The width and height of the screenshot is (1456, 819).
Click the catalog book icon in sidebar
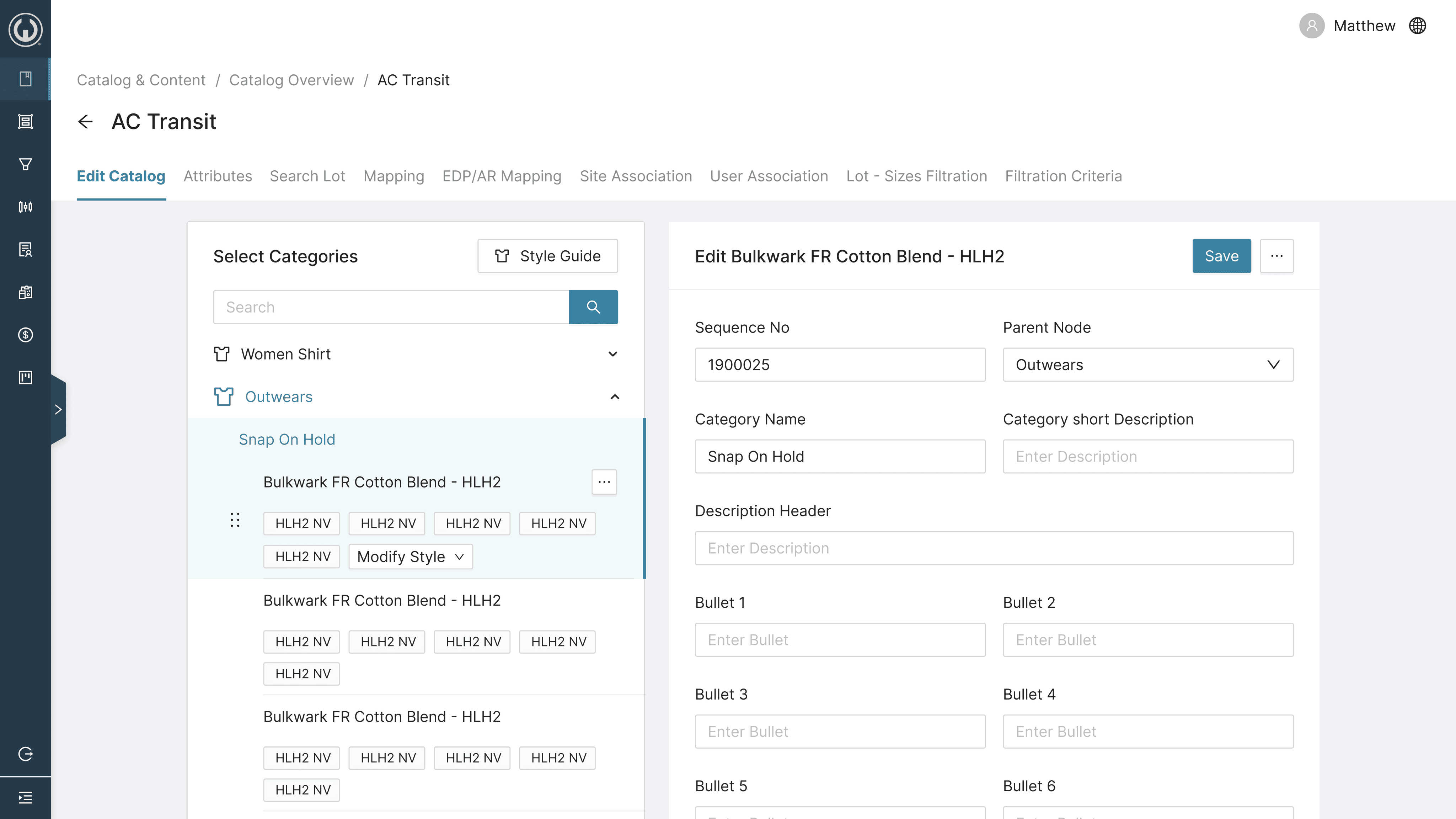[26, 79]
